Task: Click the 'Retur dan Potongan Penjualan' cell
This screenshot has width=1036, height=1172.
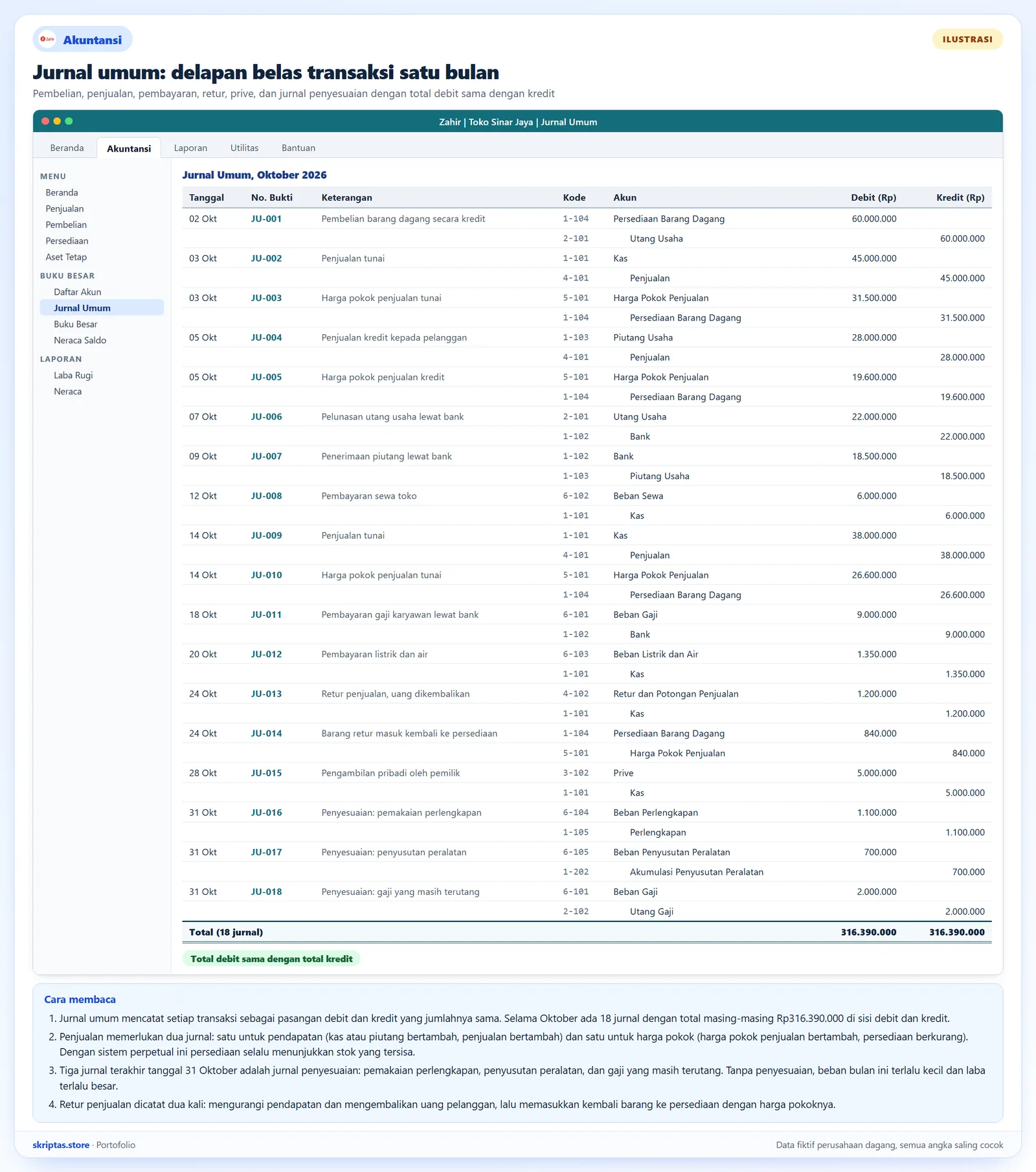Action: (676, 693)
